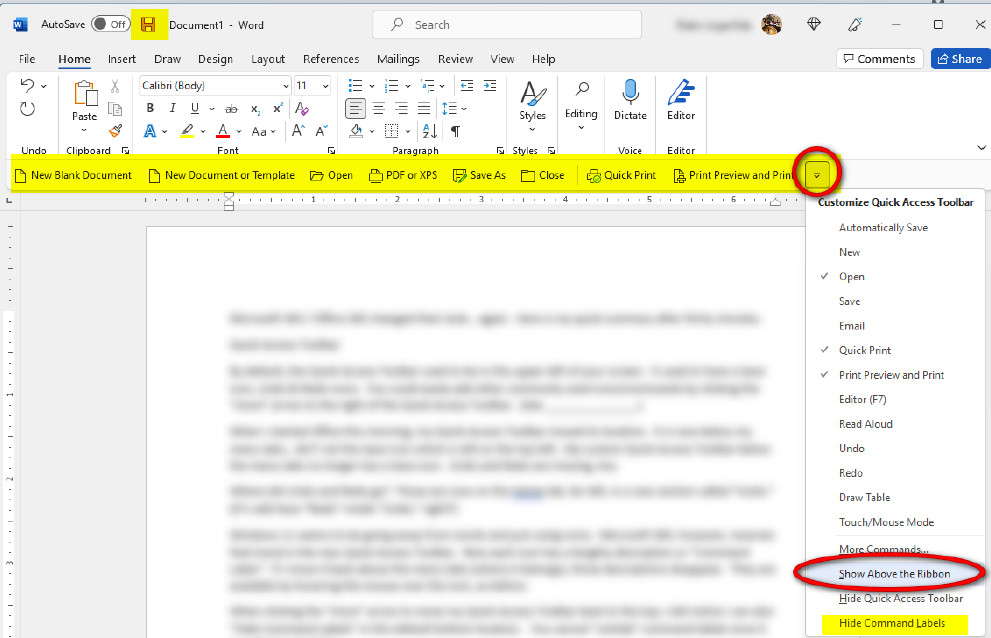Uncheck Print Preview and Print option
Viewport: 991px width, 638px height.
[x=891, y=375]
